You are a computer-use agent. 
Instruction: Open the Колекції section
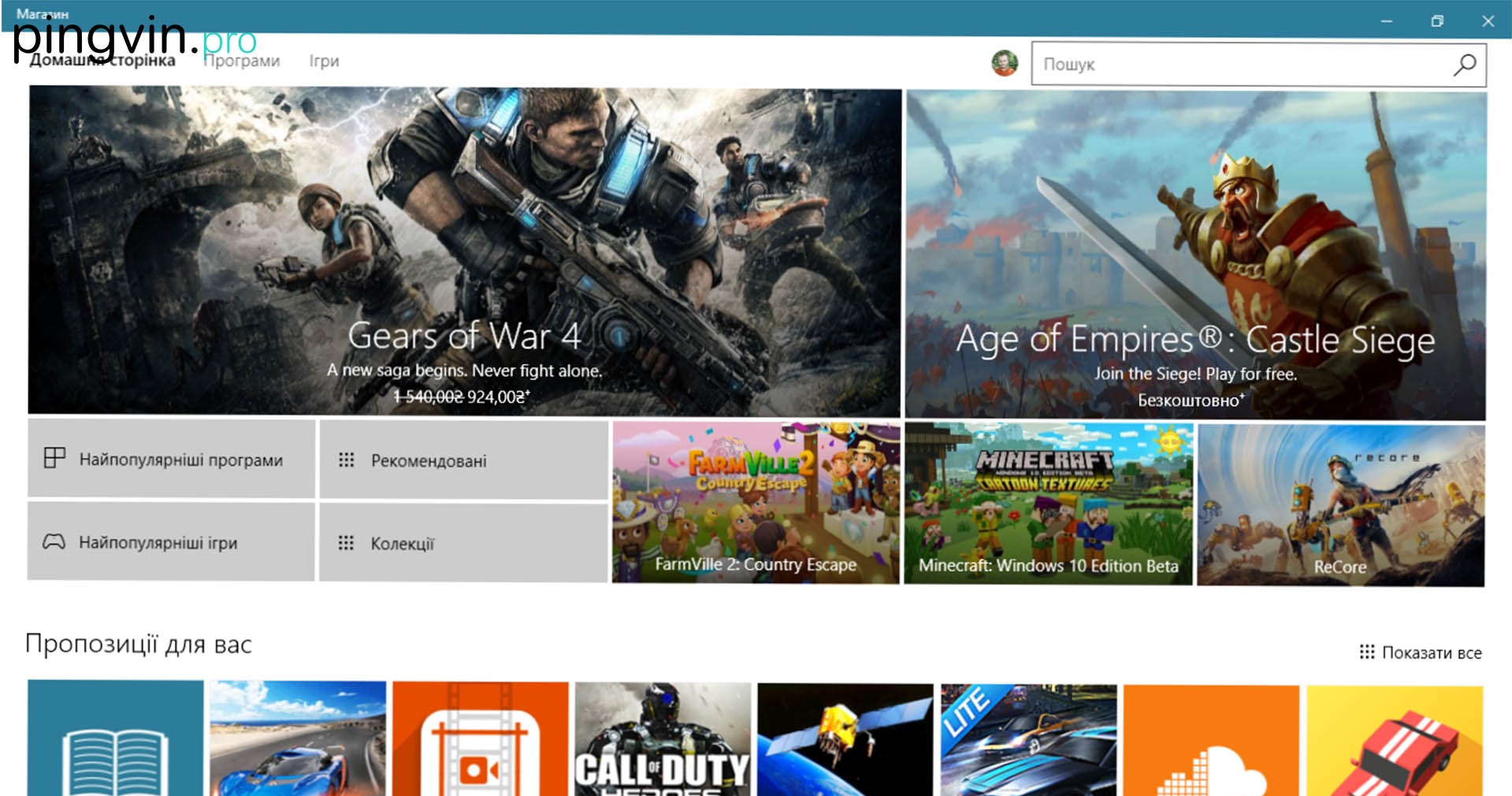tap(463, 543)
